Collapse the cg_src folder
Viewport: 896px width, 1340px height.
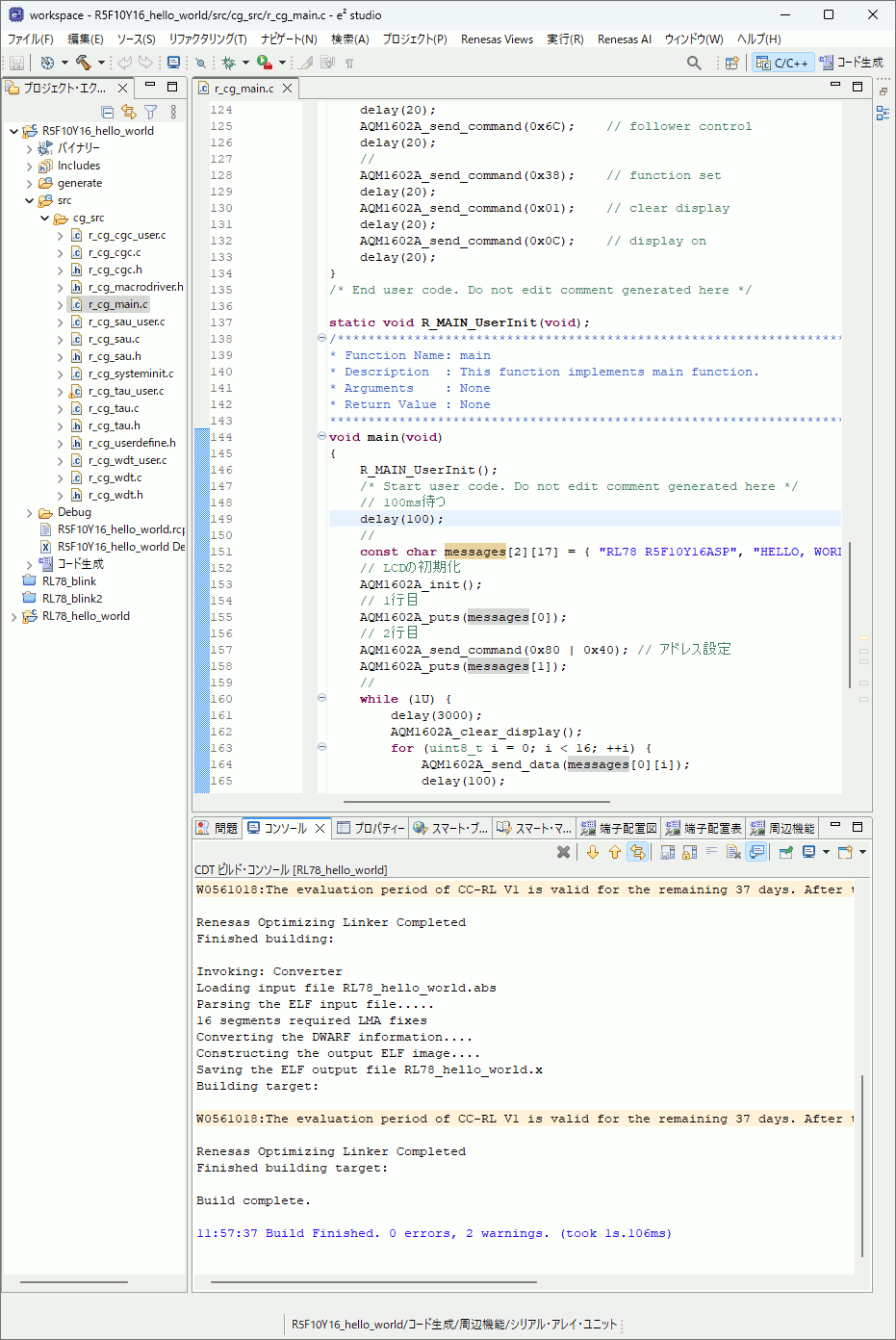click(45, 219)
